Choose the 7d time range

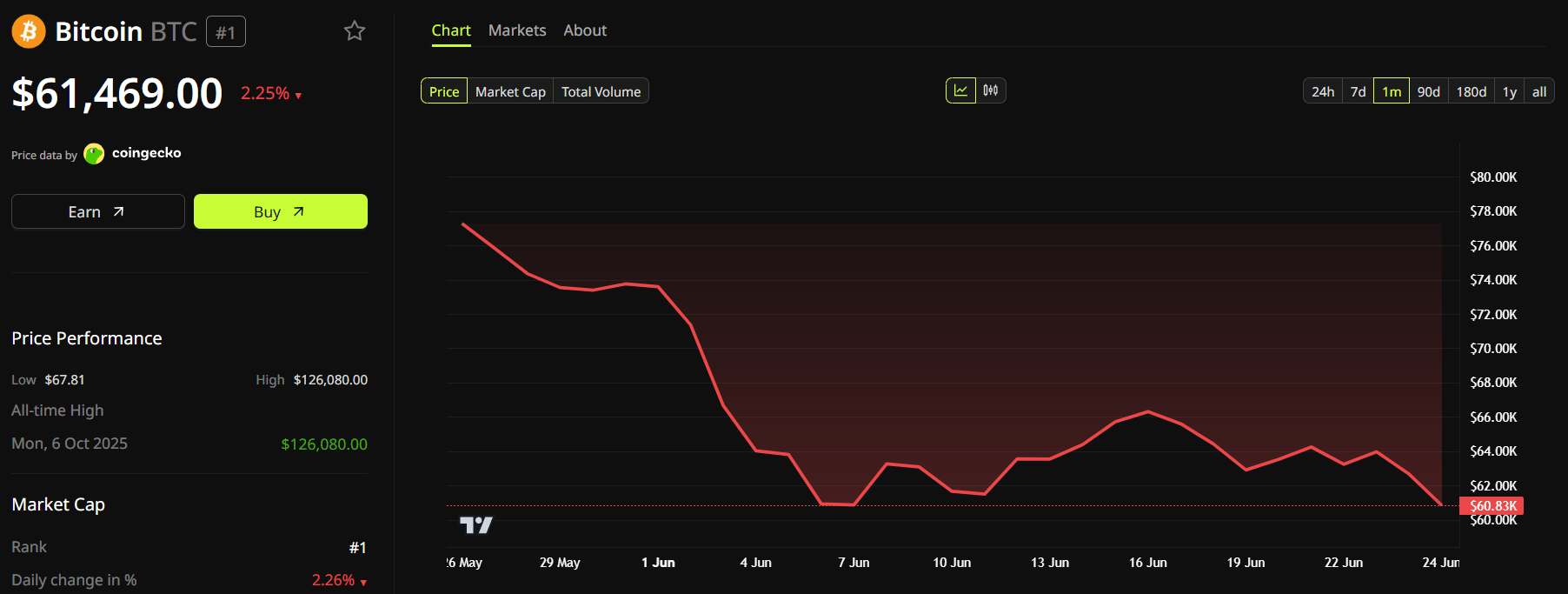click(1359, 91)
